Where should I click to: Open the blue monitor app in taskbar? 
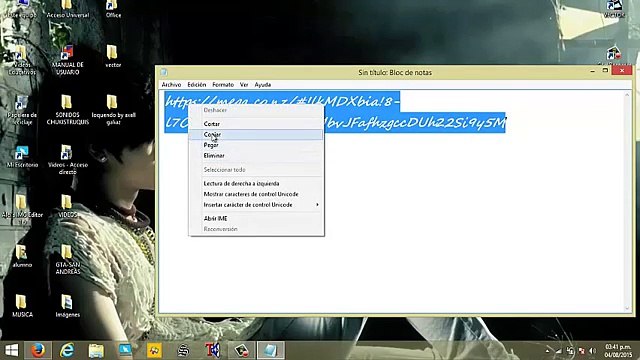pos(125,350)
